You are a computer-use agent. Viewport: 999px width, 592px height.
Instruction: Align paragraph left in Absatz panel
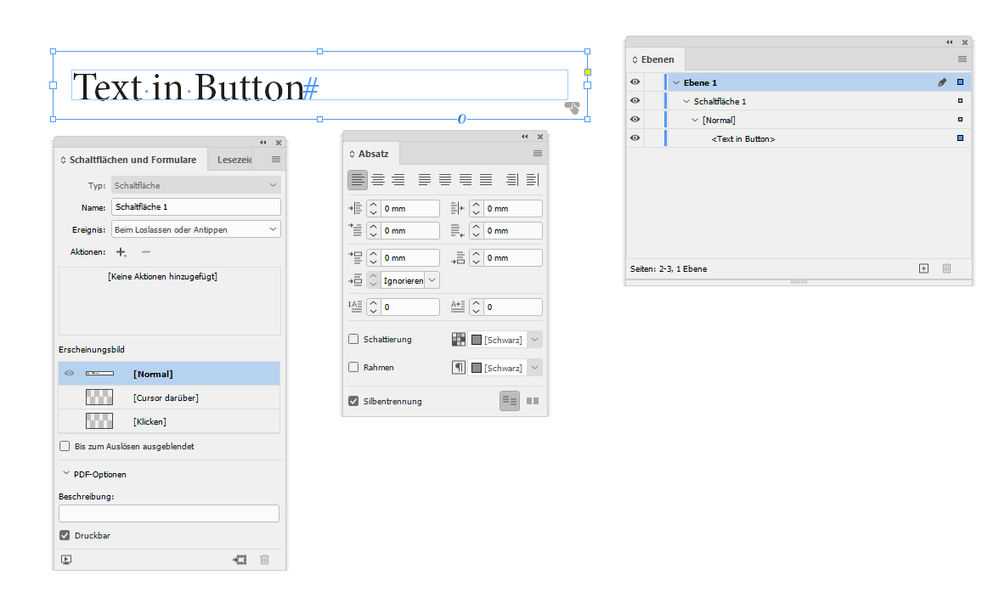coord(357,180)
